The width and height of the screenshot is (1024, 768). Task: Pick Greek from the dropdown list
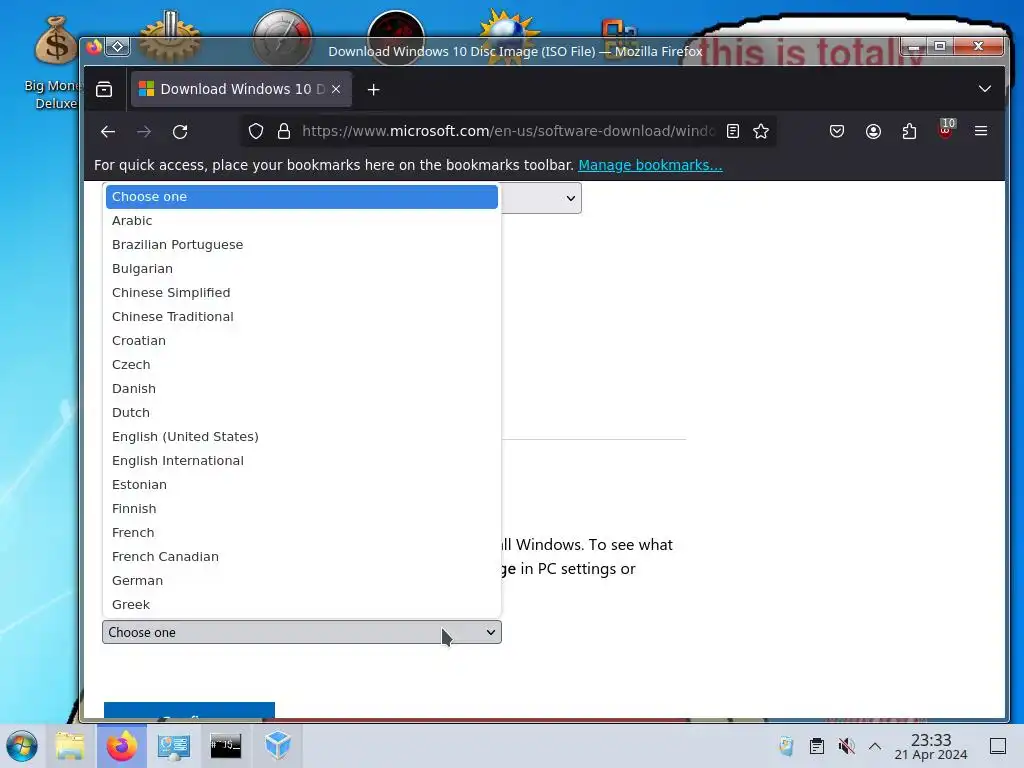coord(302,605)
